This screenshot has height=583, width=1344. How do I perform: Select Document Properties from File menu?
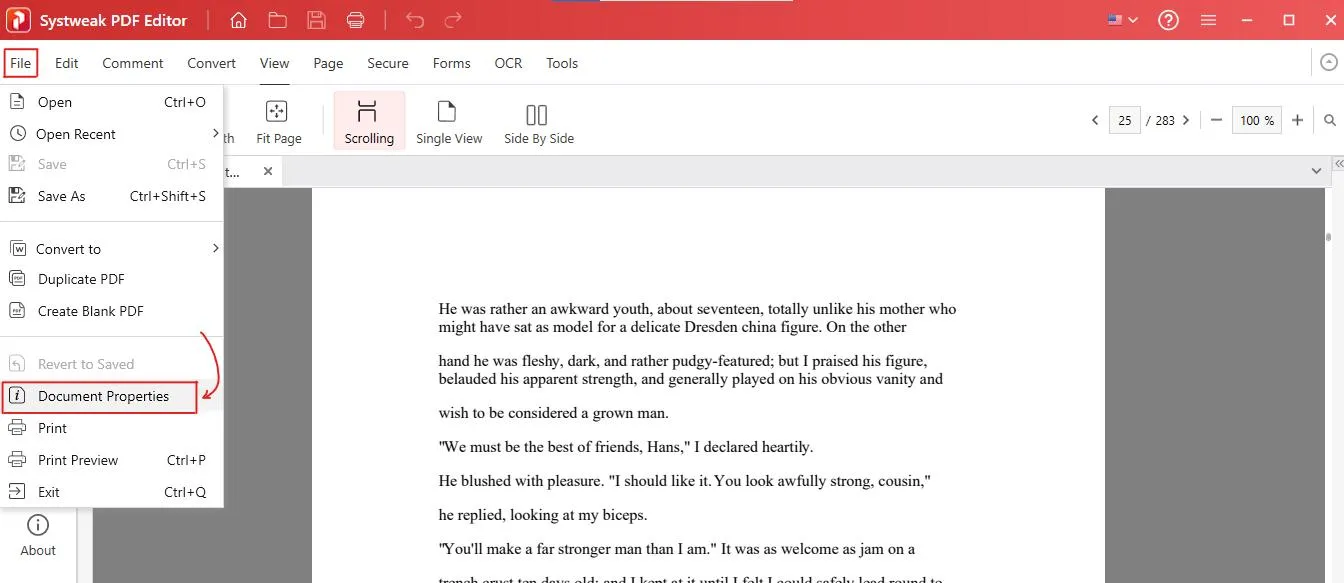click(x=102, y=397)
